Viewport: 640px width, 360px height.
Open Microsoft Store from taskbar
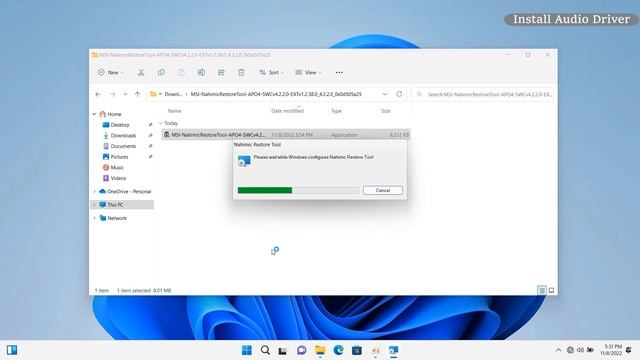[357, 350]
